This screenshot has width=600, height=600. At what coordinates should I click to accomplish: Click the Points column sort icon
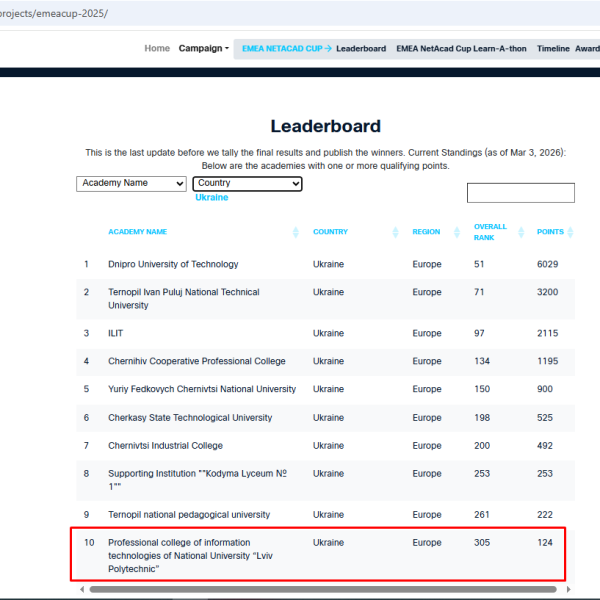coord(570,232)
